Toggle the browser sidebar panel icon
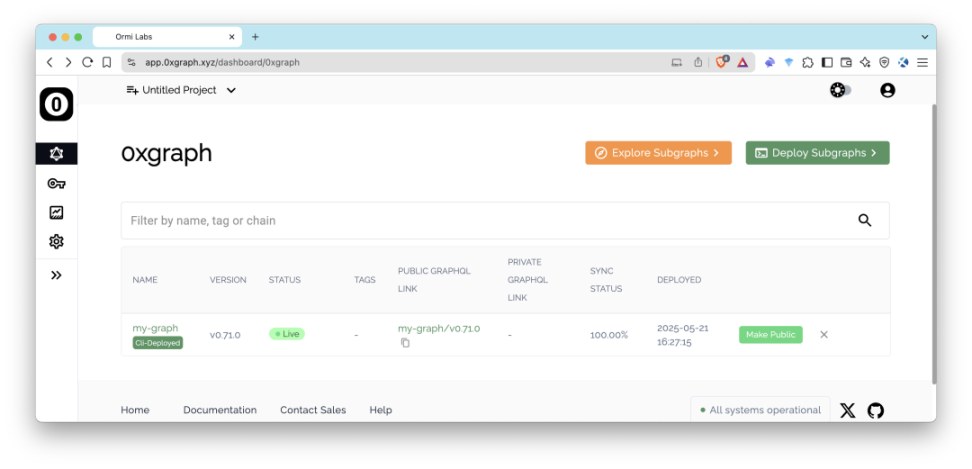Image resolution: width=972 pixels, height=469 pixels. [x=827, y=62]
